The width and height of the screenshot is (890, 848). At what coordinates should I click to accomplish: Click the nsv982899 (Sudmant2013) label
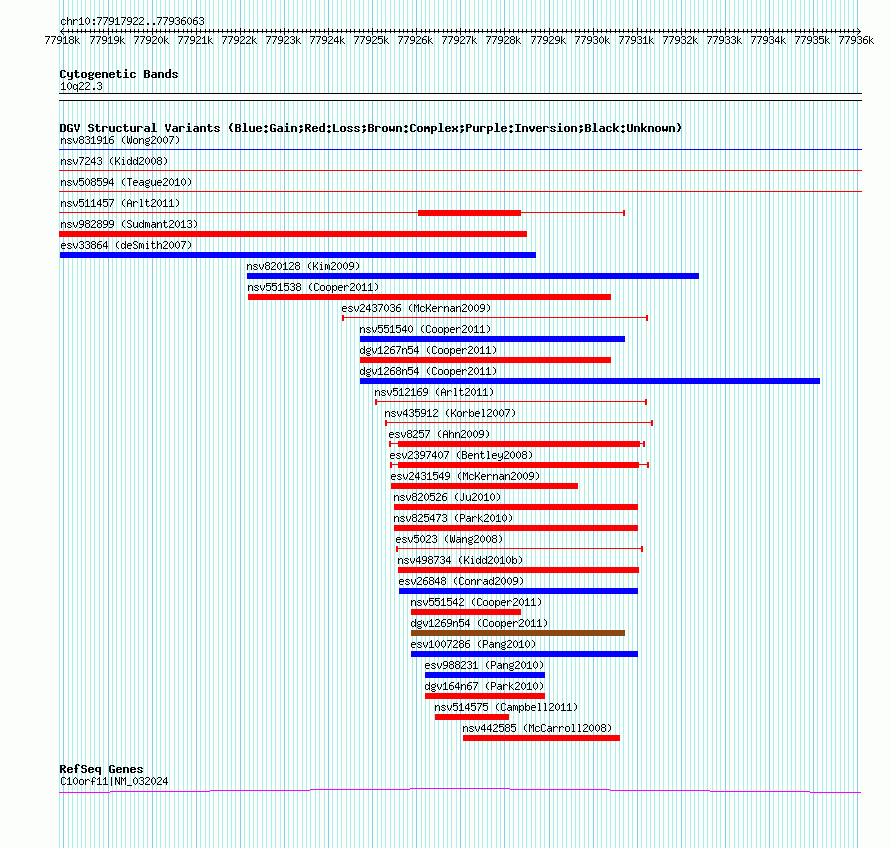pos(129,224)
